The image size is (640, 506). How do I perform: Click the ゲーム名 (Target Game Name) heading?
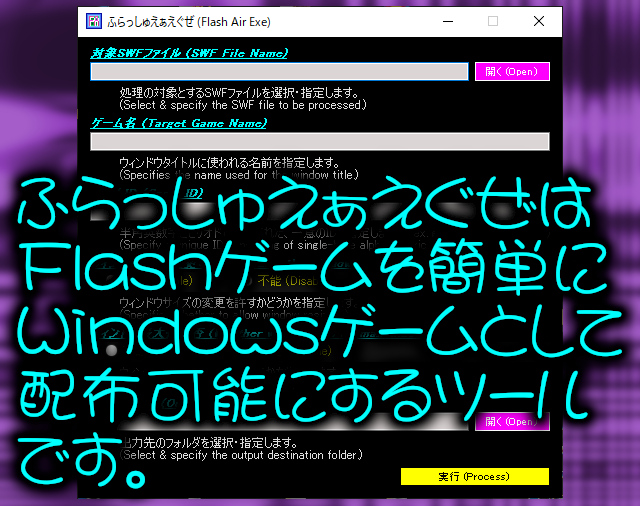click(x=178, y=123)
